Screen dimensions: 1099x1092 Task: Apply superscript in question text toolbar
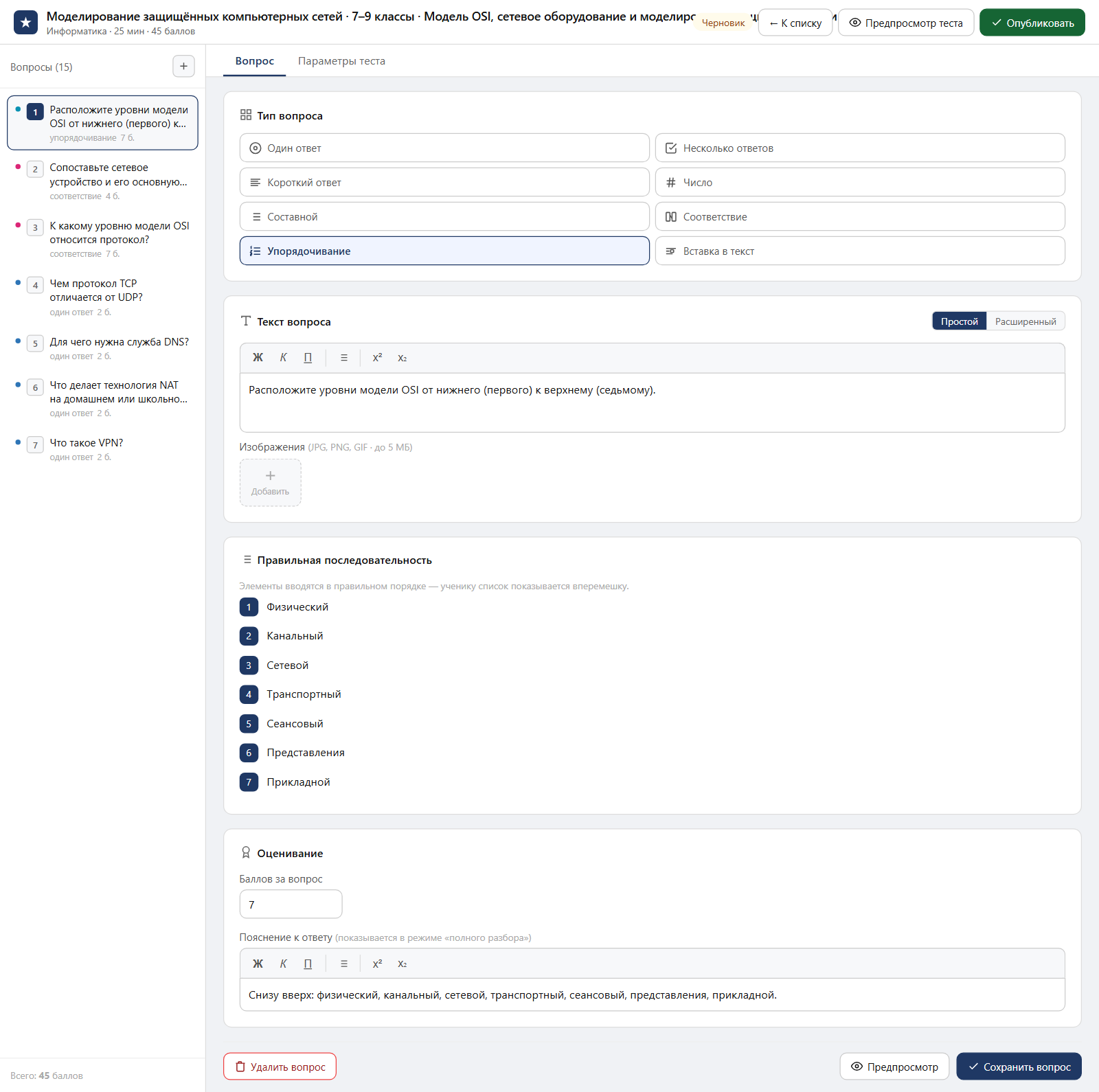coord(377,358)
